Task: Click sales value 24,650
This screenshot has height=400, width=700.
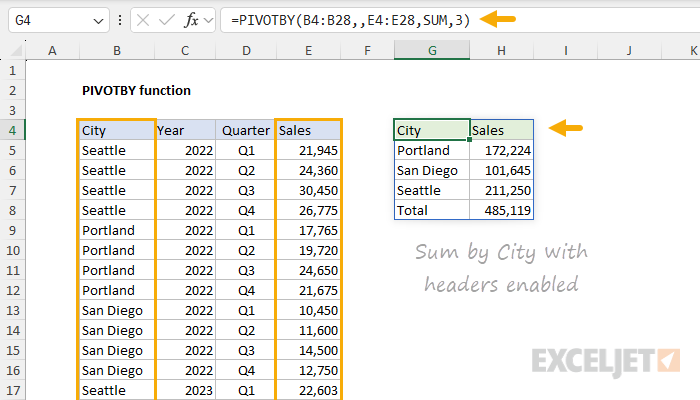Action: [x=308, y=271]
